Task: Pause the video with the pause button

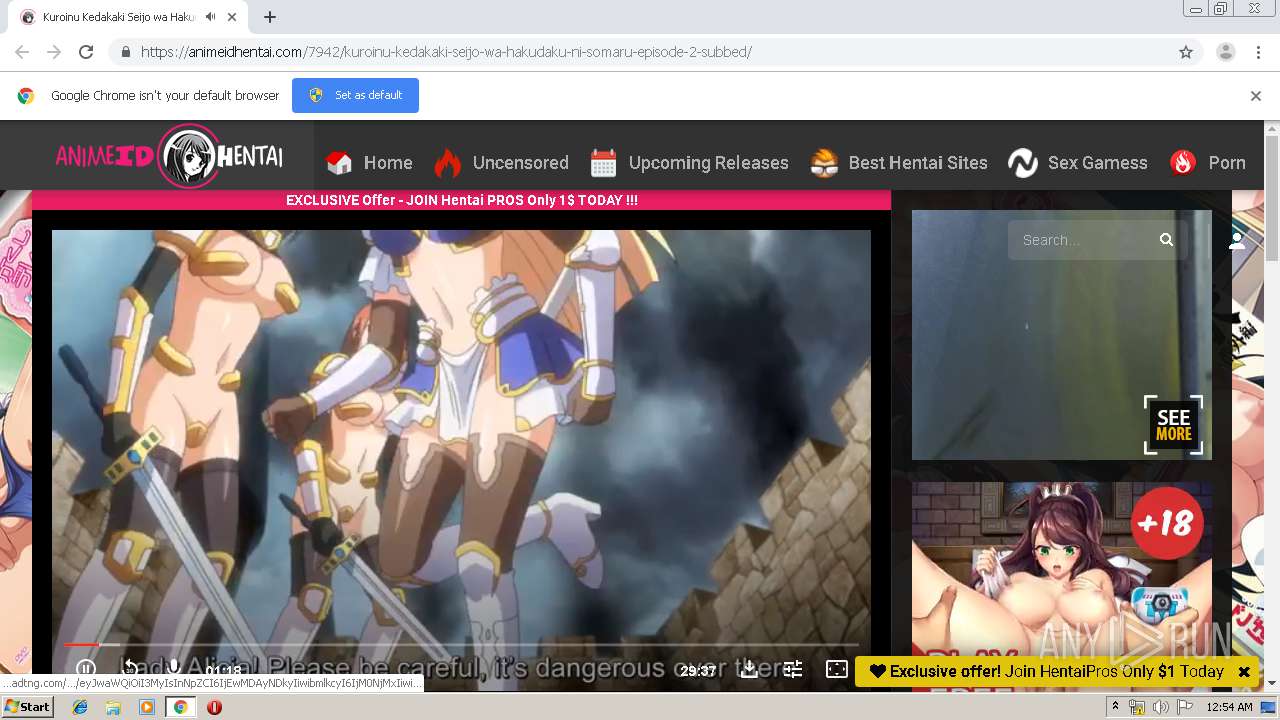Action: click(x=86, y=669)
